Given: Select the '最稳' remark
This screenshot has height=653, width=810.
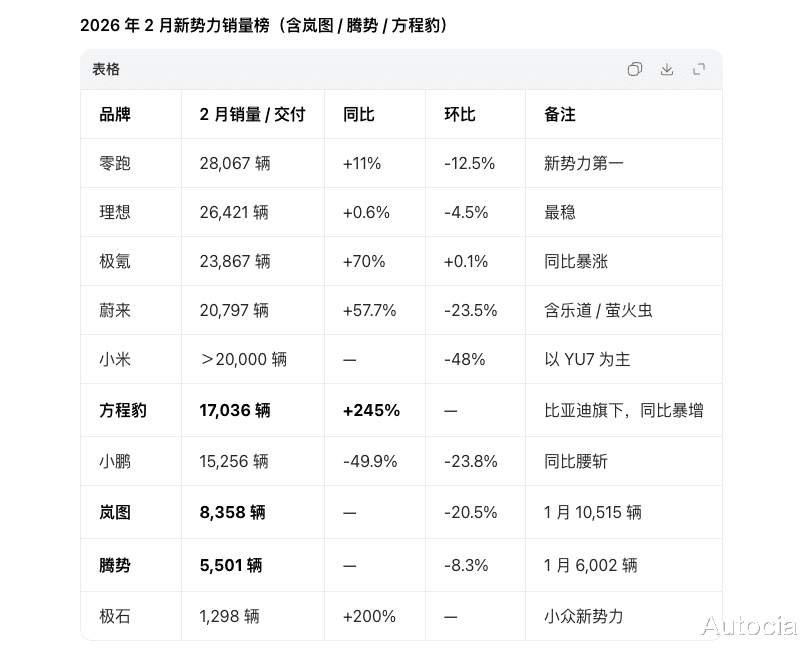Looking at the screenshot, I should [x=560, y=212].
